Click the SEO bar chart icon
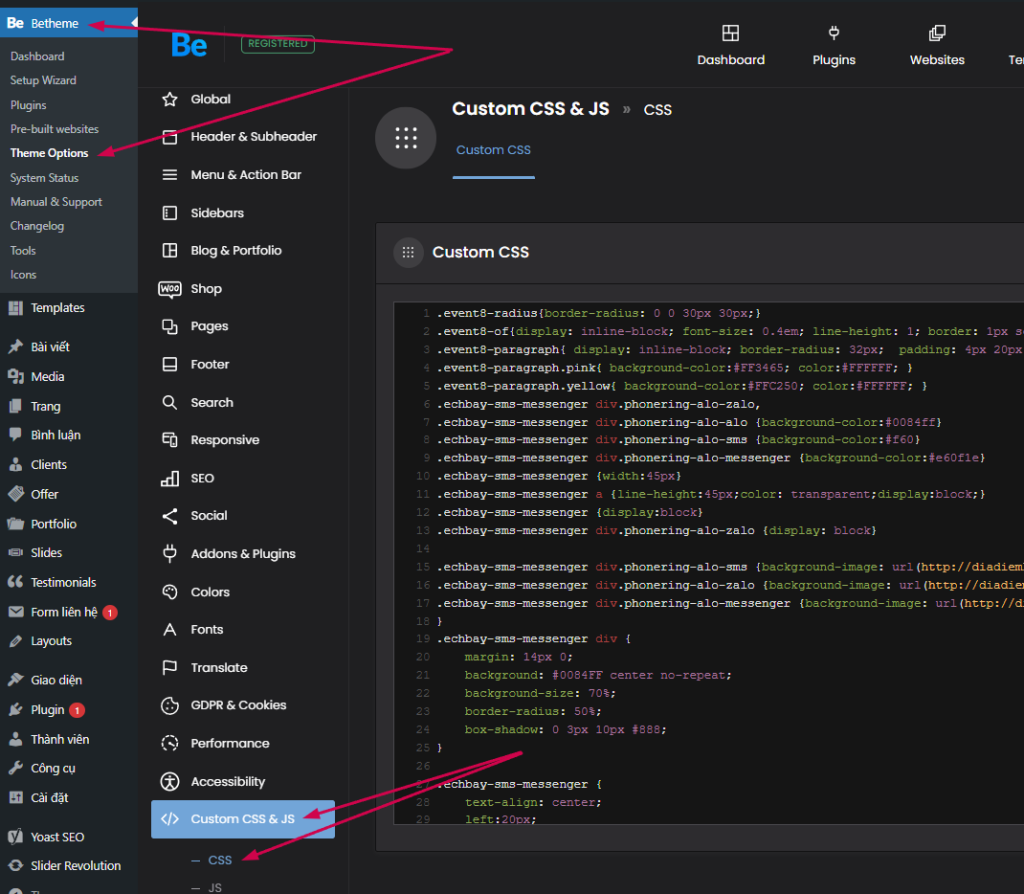 [170, 478]
